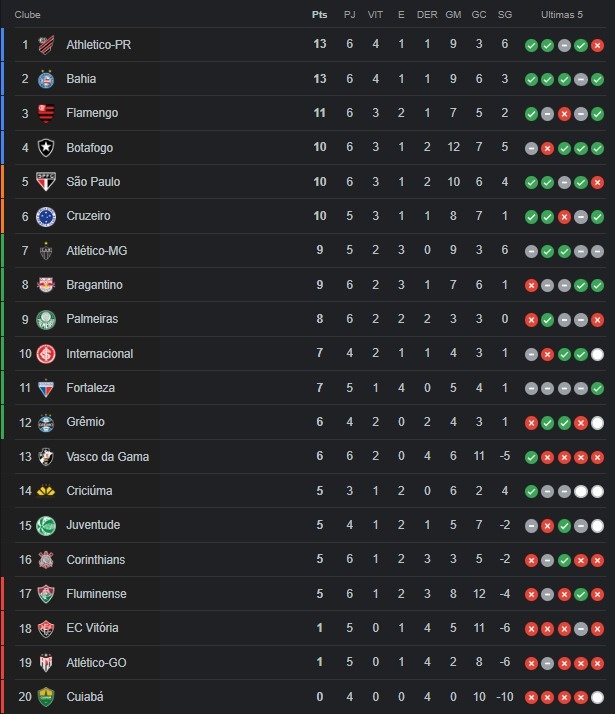615x714 pixels.
Task: Click the Internacional red crest
Action: pos(46,354)
